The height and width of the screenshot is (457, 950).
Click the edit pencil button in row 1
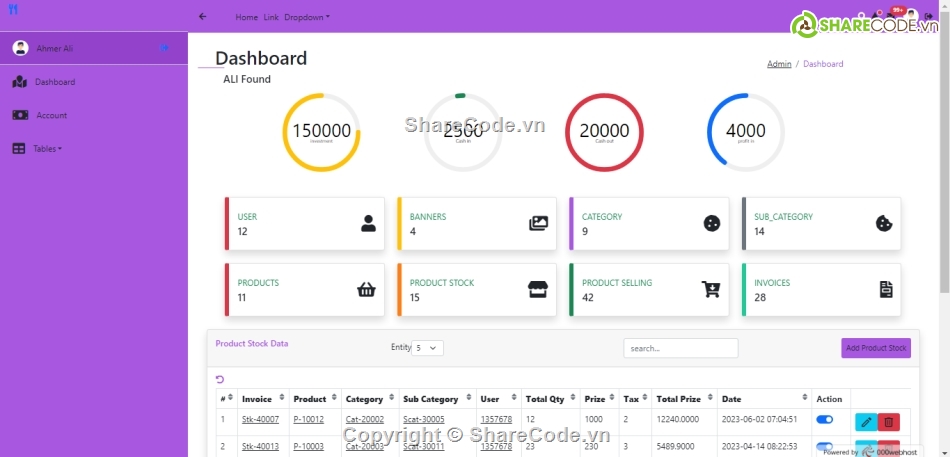(866, 422)
